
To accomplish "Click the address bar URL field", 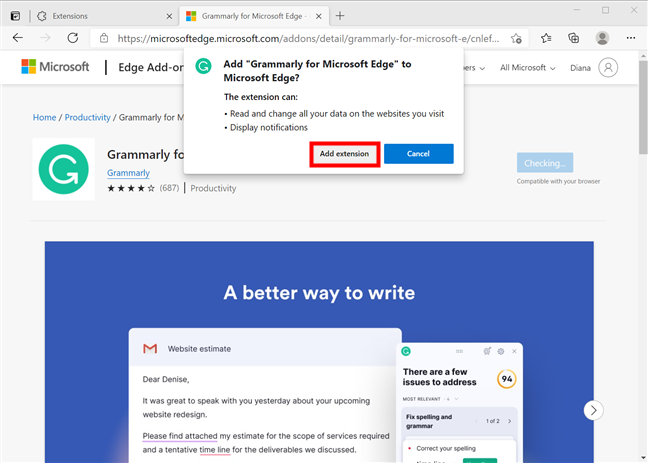I will [x=308, y=38].
